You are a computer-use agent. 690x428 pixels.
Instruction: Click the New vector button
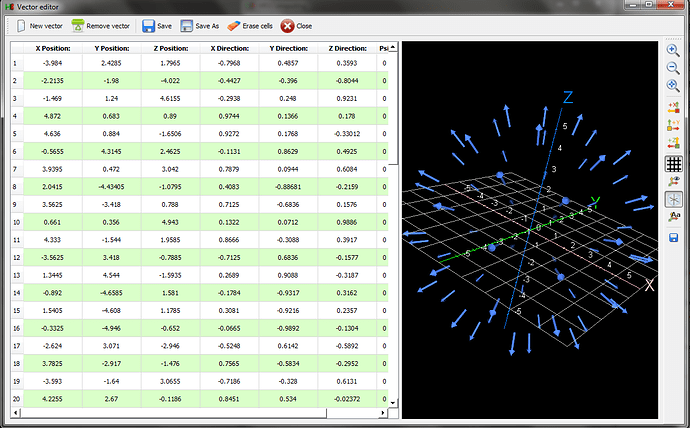[x=38, y=26]
